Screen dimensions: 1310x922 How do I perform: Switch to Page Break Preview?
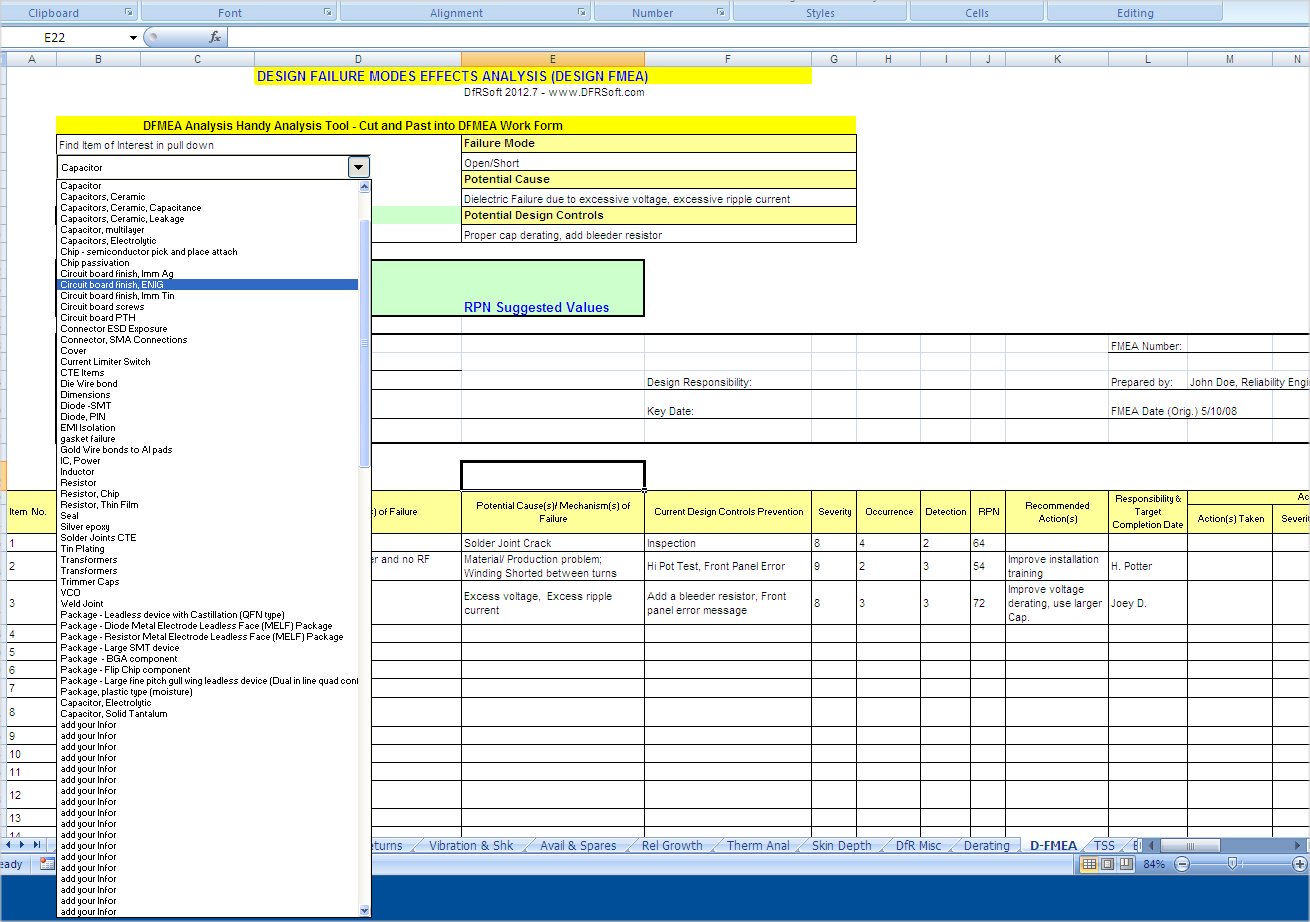coord(1126,864)
